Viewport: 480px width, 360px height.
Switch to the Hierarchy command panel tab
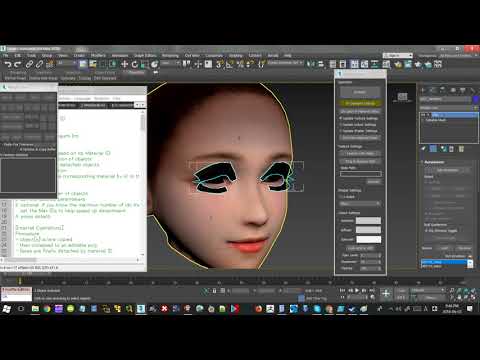(x=442, y=90)
